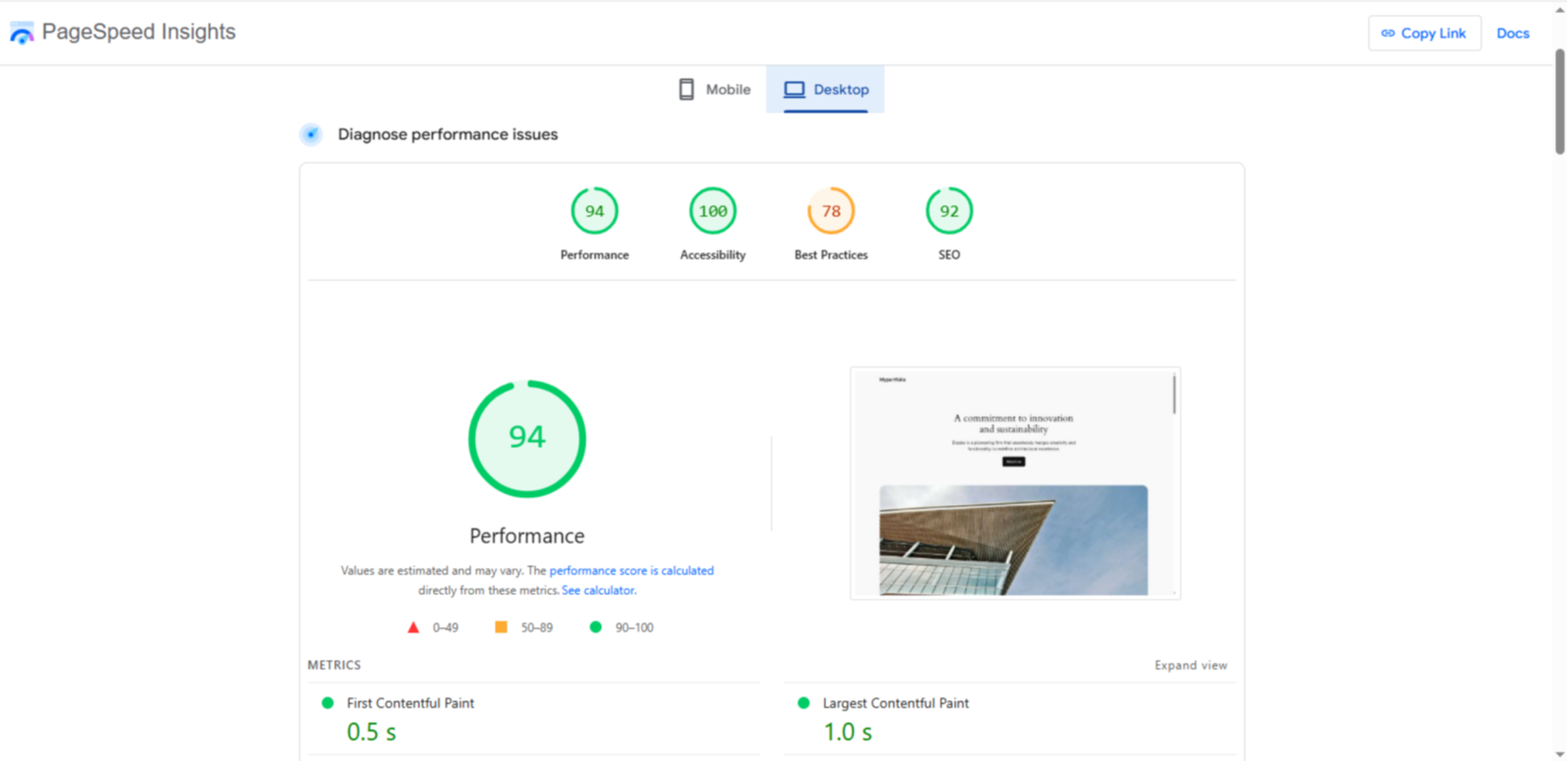Click the Copy Link button
The height and width of the screenshot is (761, 1568).
(x=1425, y=32)
